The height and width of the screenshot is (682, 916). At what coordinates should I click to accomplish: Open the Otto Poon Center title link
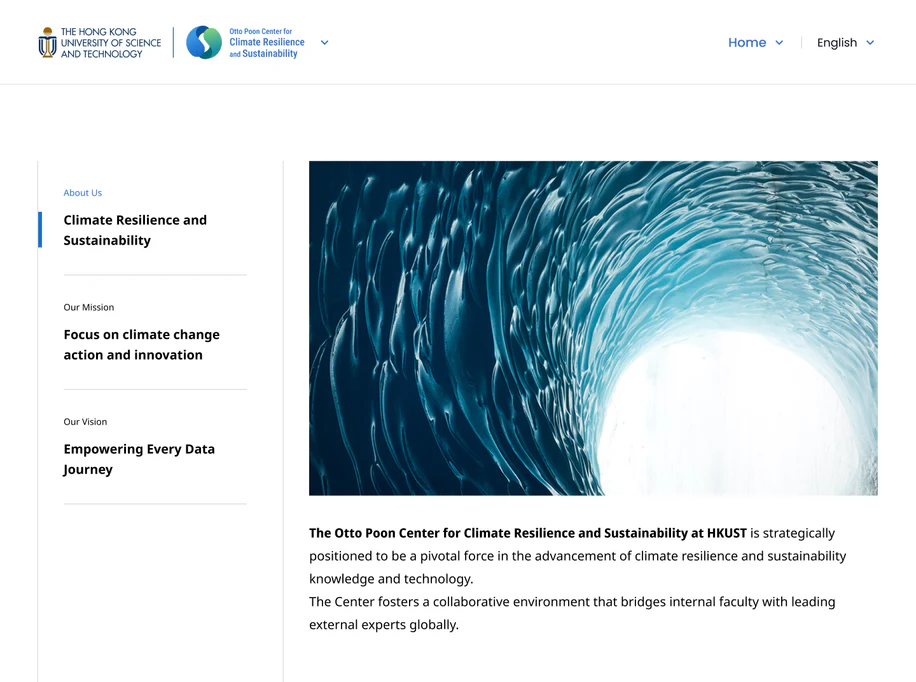point(266,43)
